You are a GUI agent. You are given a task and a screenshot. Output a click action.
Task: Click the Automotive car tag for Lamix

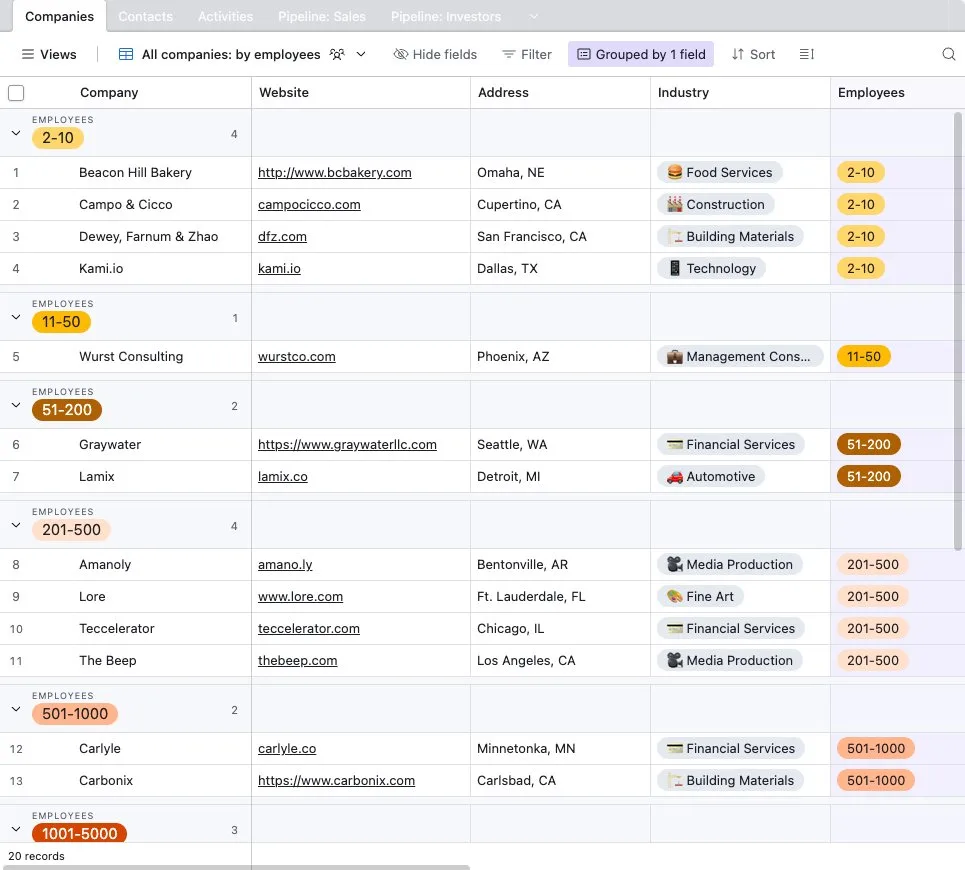tap(711, 476)
